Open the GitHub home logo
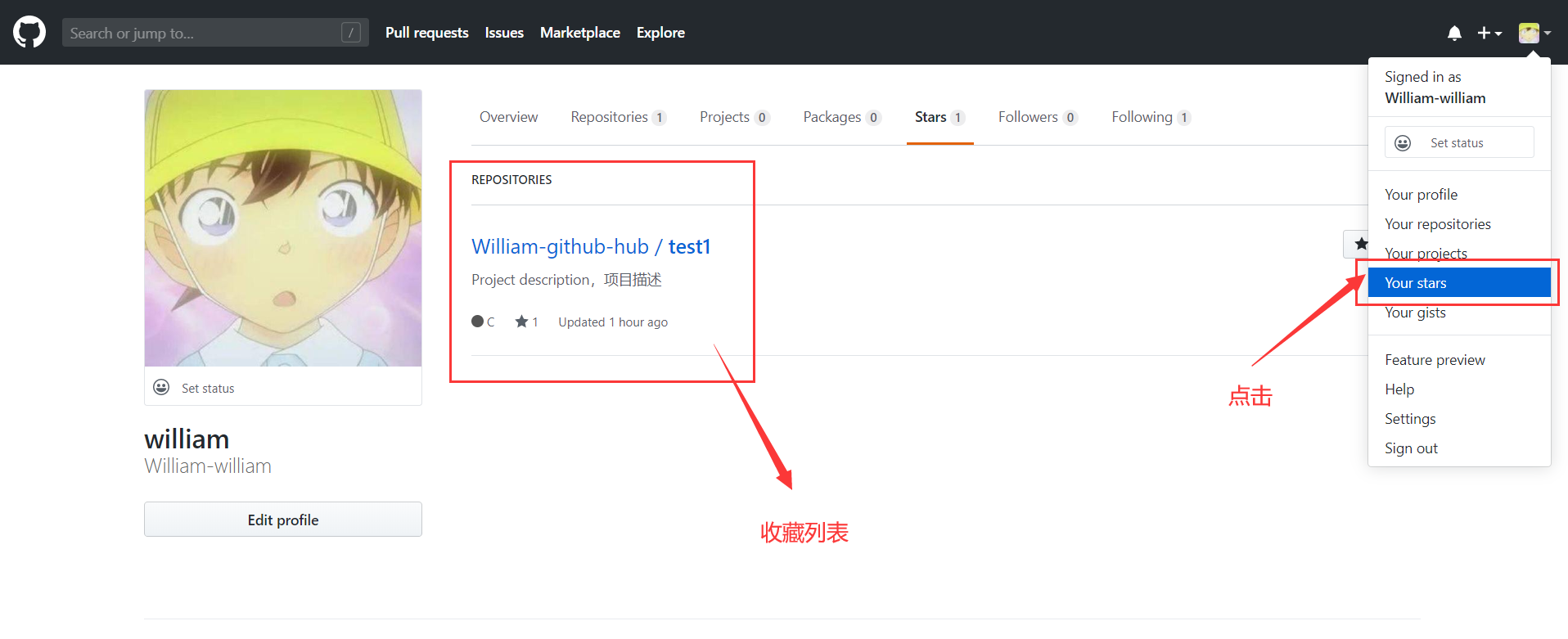 pos(29,33)
